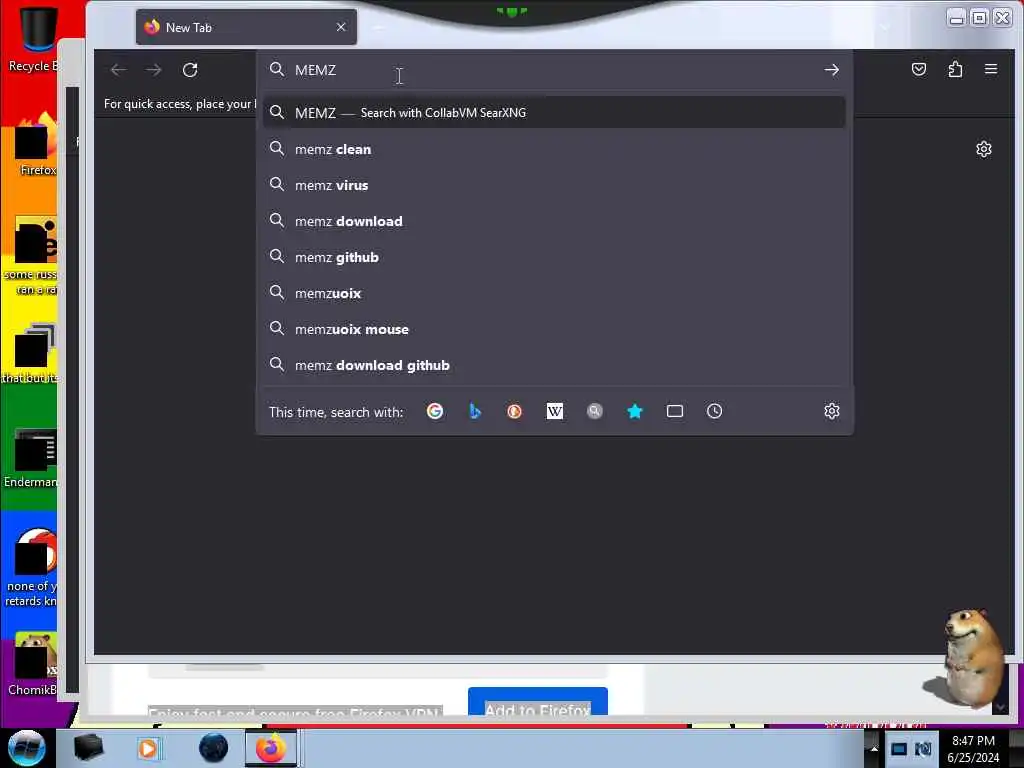The image size is (1024, 768).
Task: Click the MEMZ address bar field
Action: 554,70
